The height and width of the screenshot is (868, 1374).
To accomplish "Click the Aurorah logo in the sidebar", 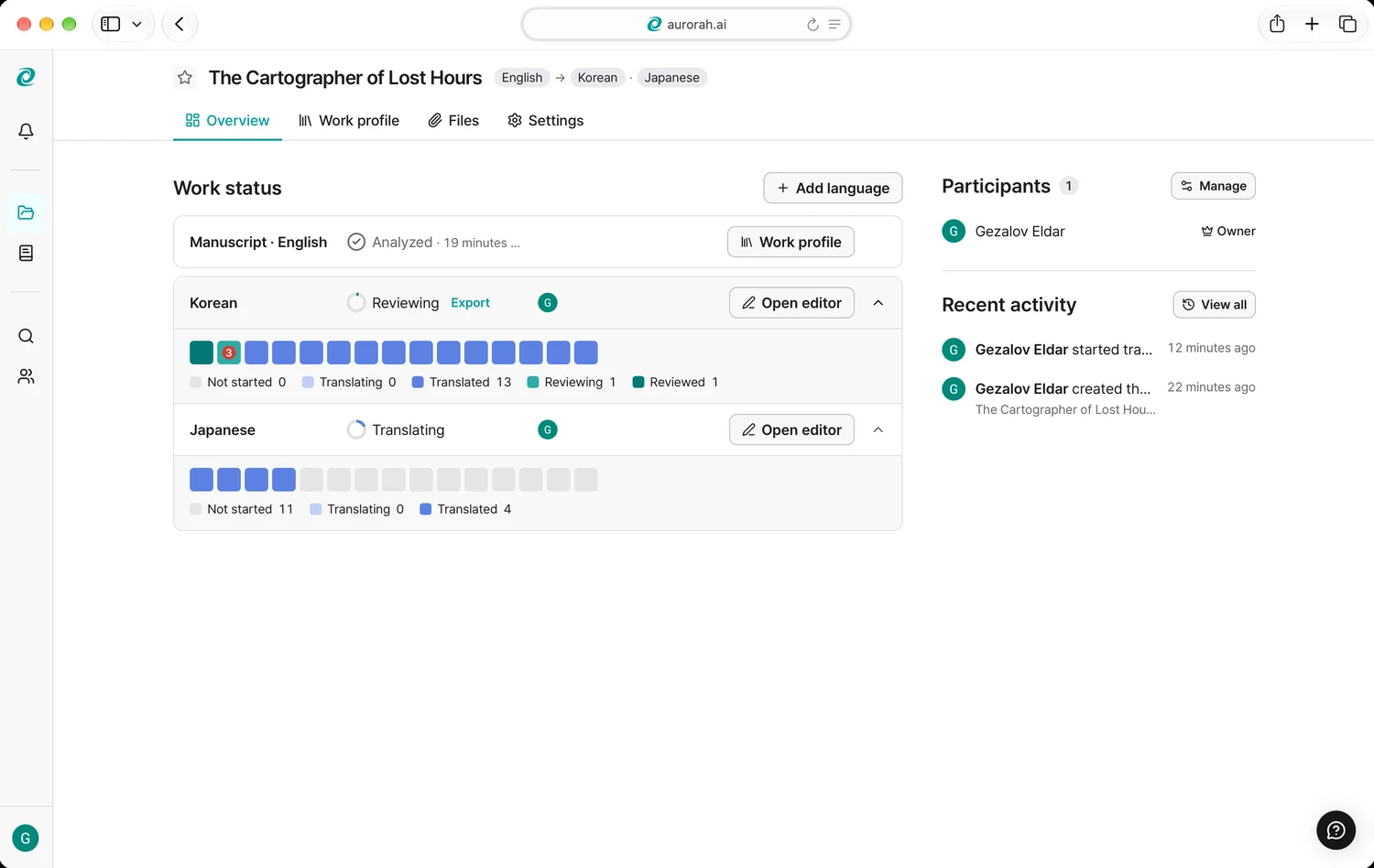I will pyautogui.click(x=26, y=78).
